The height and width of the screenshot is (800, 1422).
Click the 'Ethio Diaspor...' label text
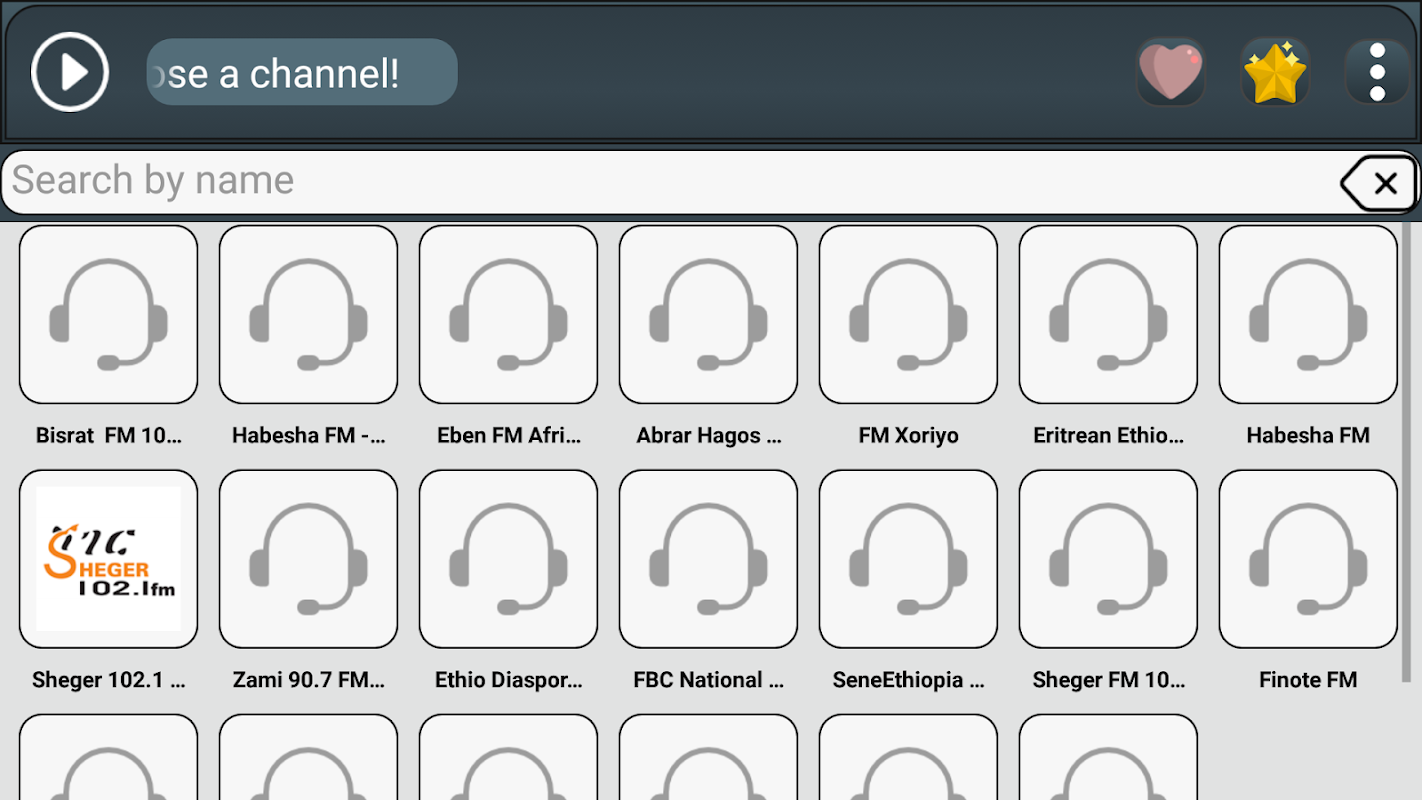pos(509,680)
